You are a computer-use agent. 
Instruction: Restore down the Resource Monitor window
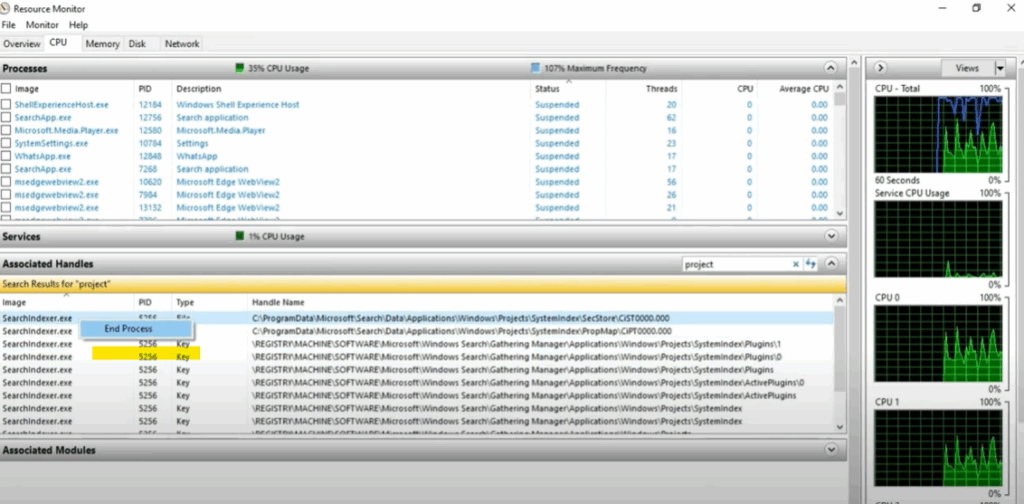[976, 8]
